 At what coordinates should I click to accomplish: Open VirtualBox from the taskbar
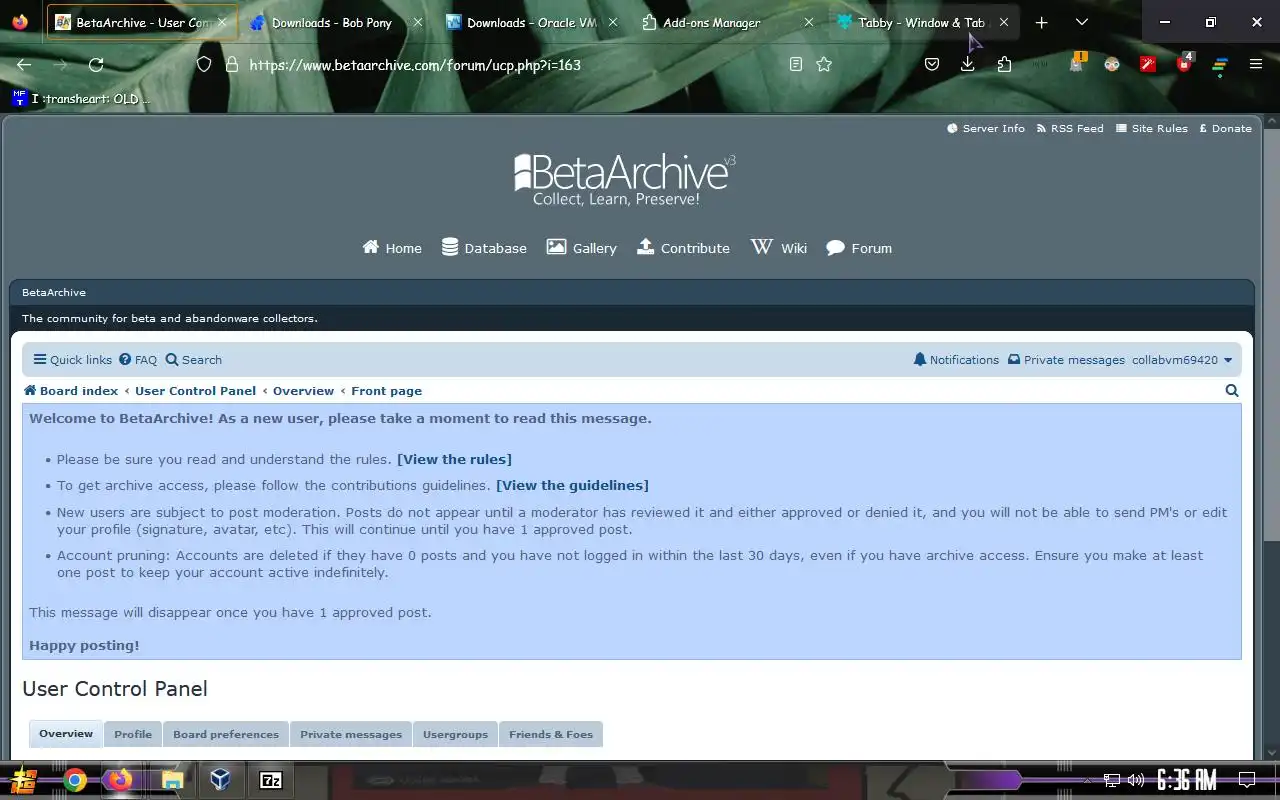tap(221, 780)
